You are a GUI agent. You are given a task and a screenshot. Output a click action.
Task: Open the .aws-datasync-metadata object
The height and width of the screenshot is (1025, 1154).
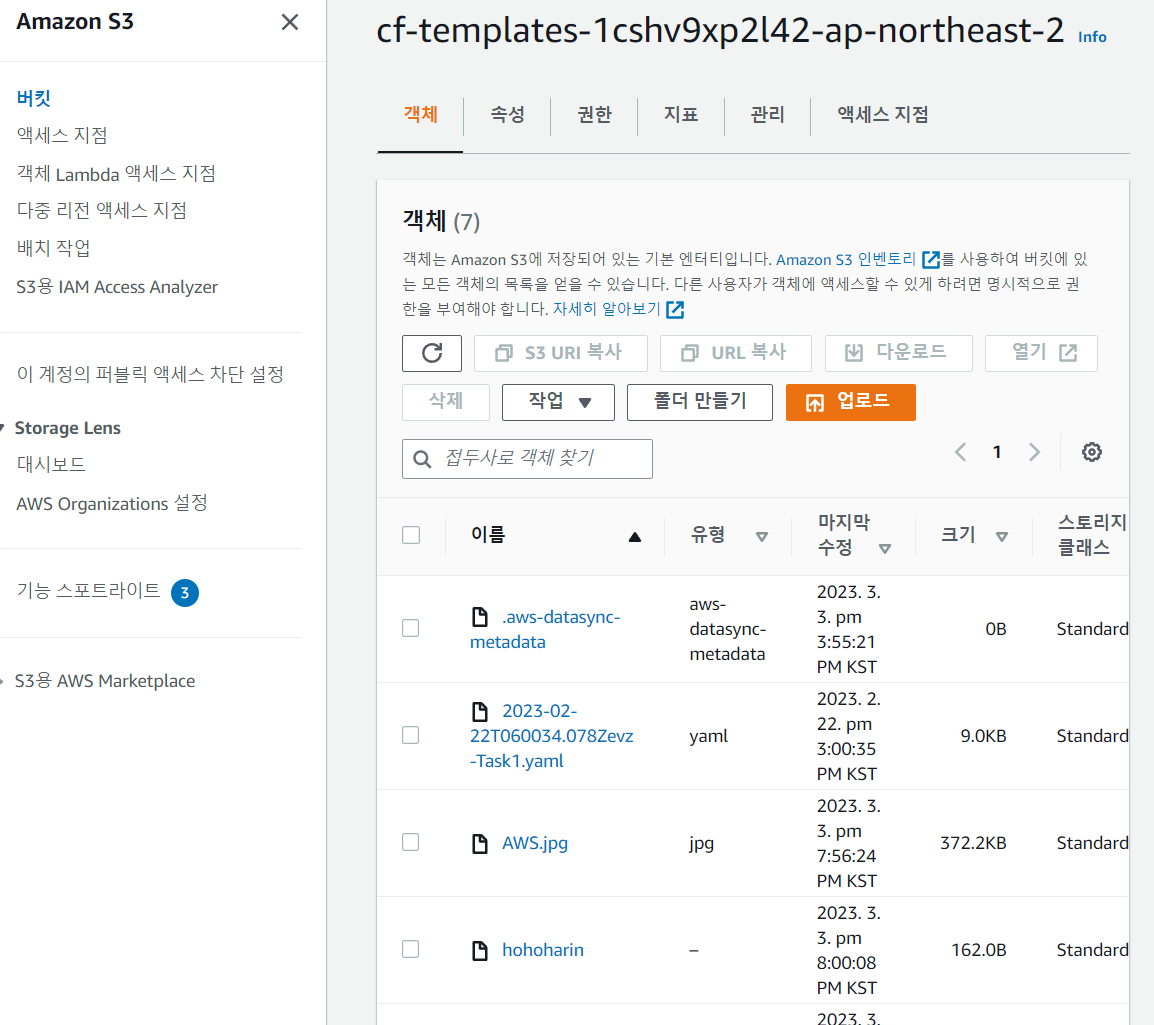click(x=545, y=629)
